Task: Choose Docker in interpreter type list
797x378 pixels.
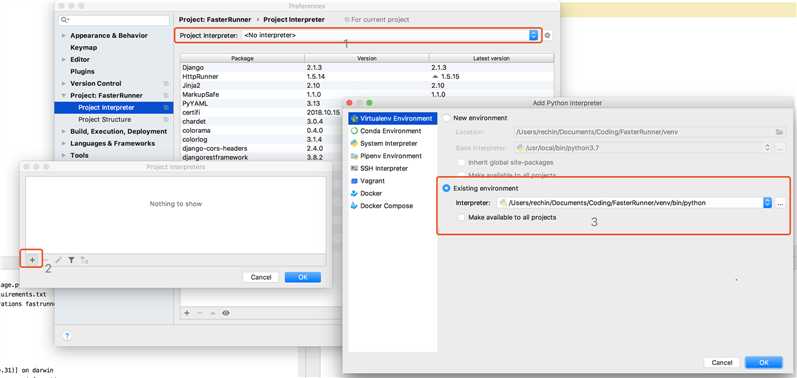Action: click(x=392, y=193)
